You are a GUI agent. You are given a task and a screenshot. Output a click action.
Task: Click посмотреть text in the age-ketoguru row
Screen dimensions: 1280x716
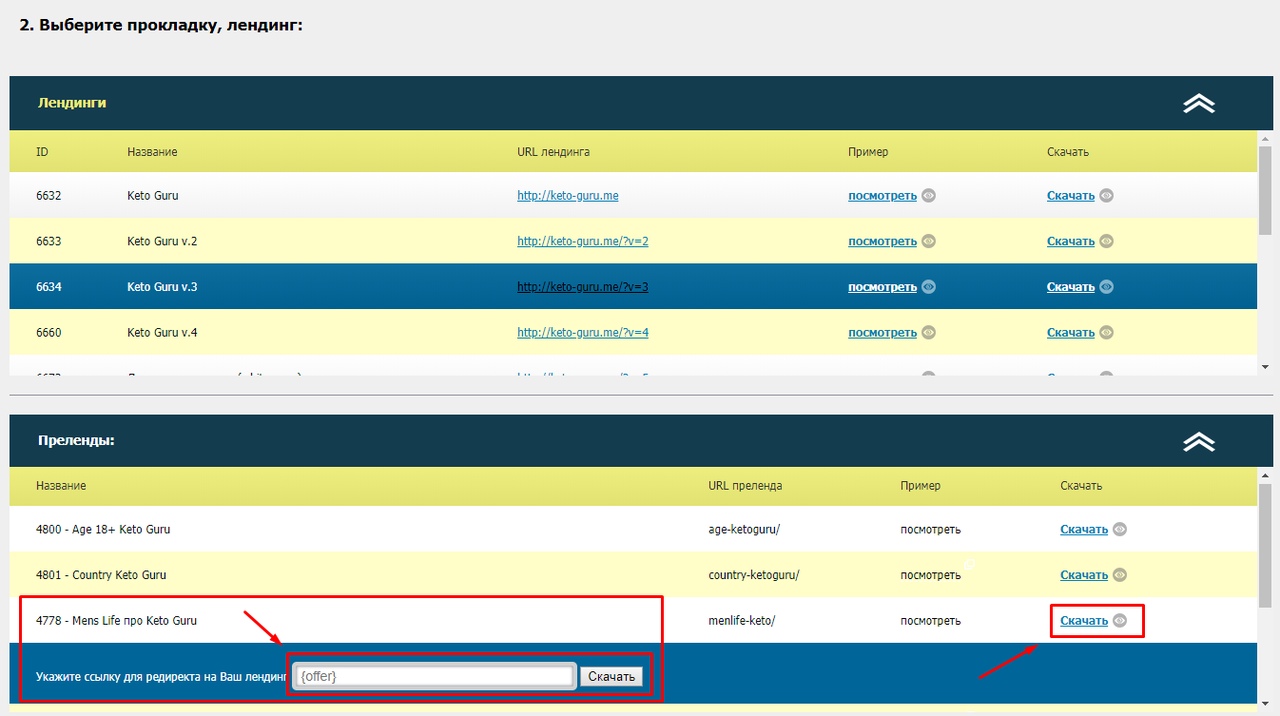tap(930, 529)
